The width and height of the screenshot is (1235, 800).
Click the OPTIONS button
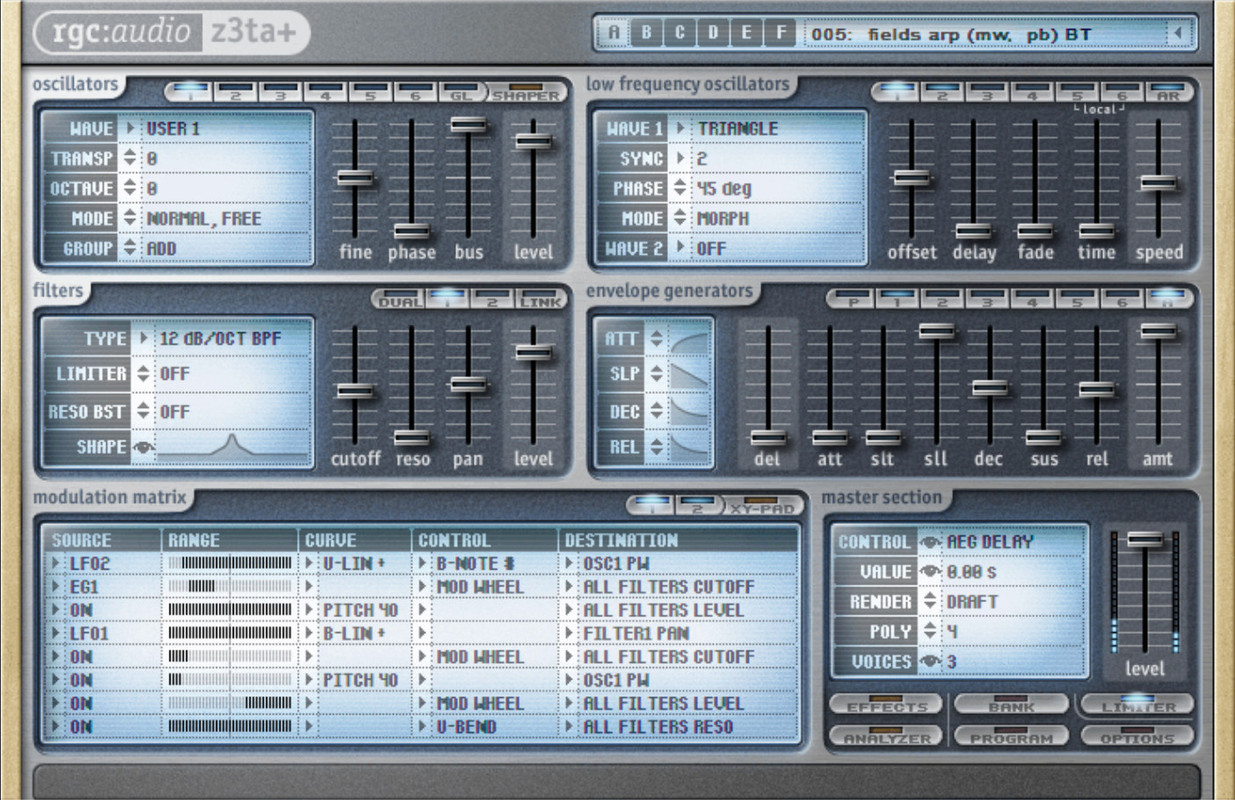pyautogui.click(x=1137, y=737)
